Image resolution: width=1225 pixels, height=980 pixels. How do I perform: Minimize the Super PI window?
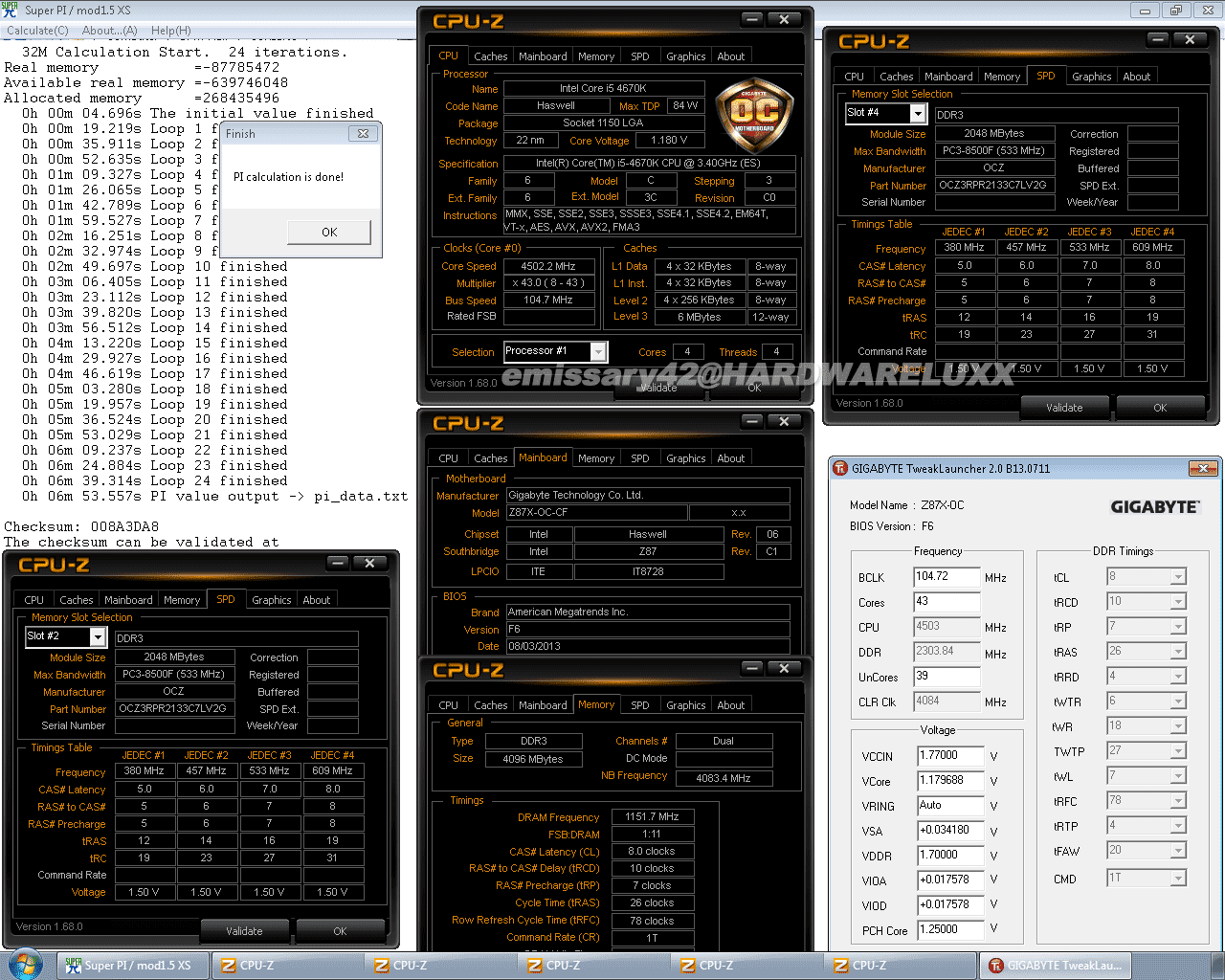1144,11
